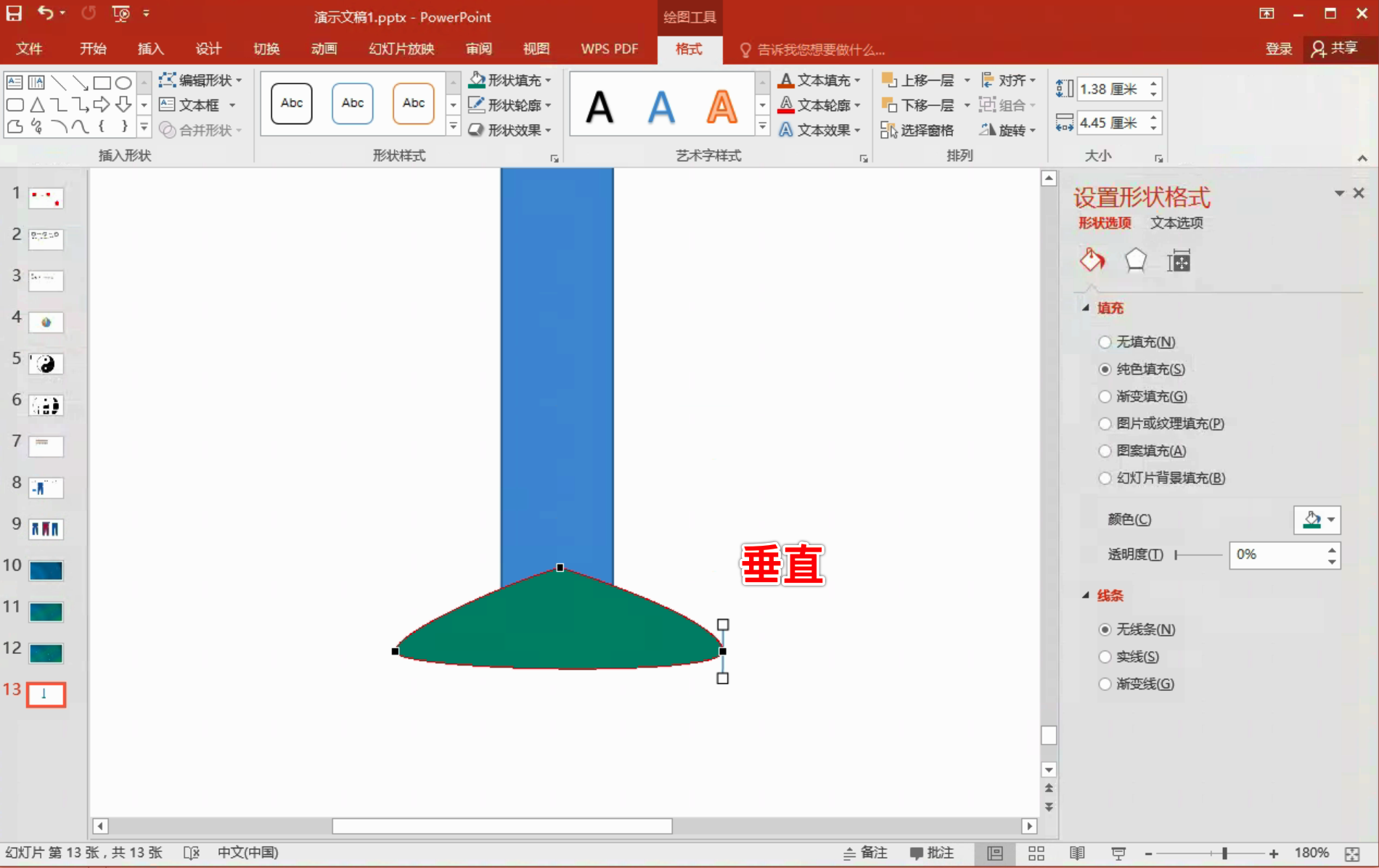Open spell check icon in status bar

click(192, 853)
